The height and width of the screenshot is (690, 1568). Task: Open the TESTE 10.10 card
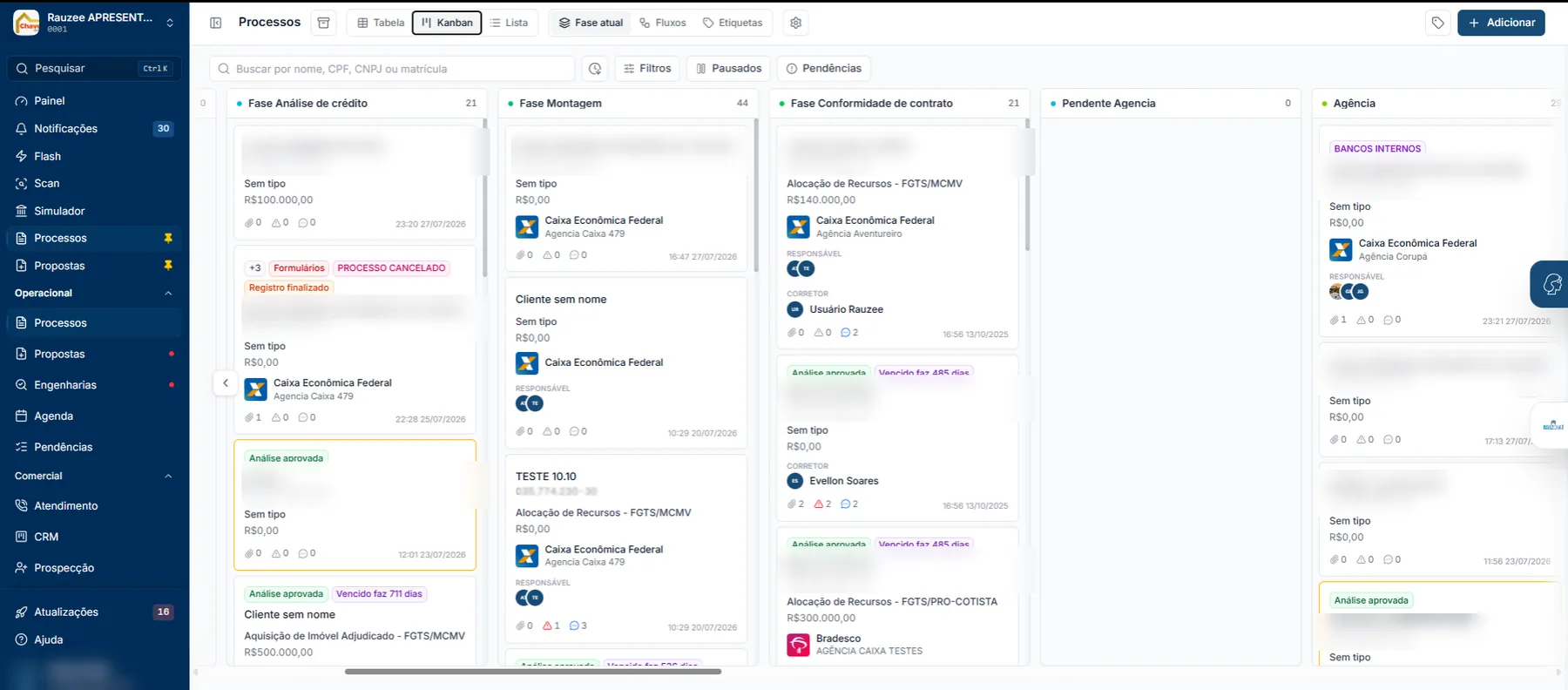click(625, 551)
